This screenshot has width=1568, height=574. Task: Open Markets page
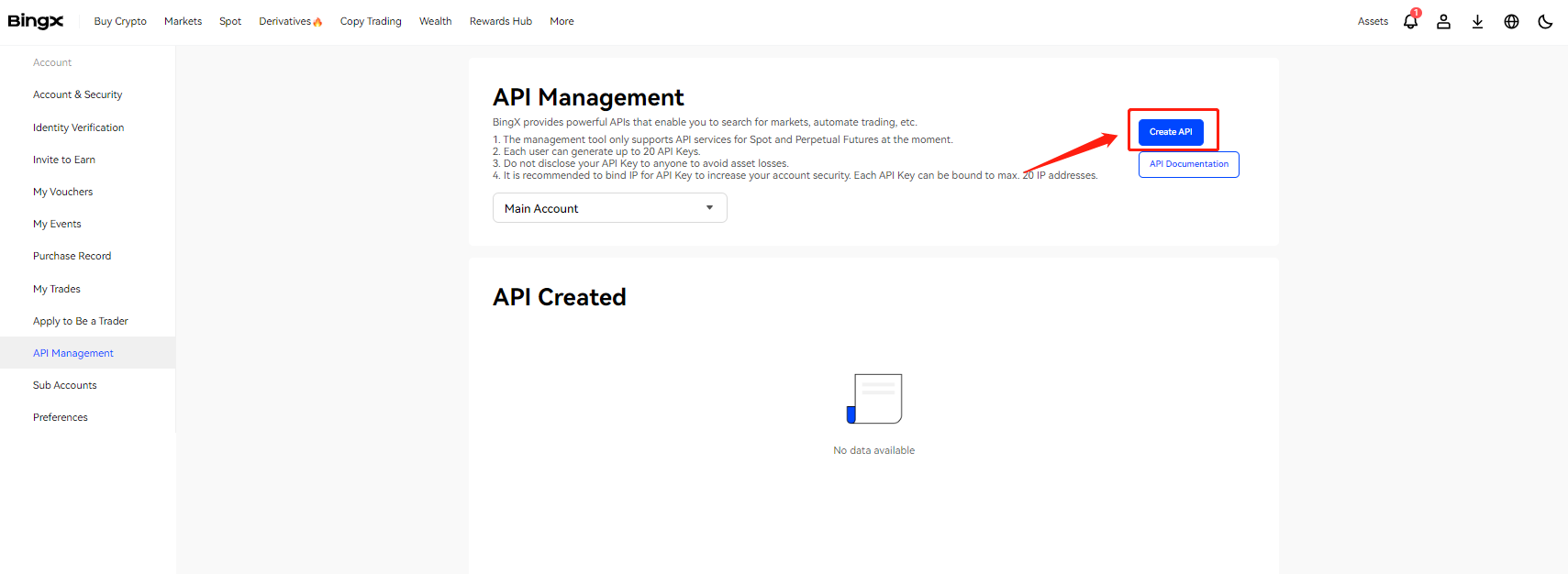(x=183, y=21)
